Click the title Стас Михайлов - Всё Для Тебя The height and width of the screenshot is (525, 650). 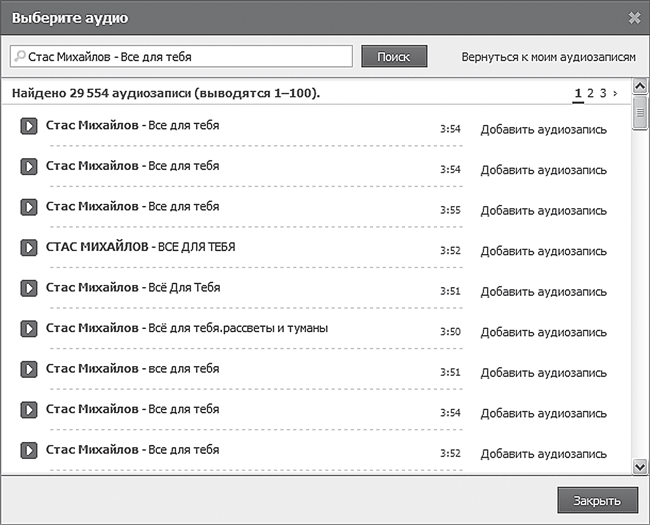point(133,287)
